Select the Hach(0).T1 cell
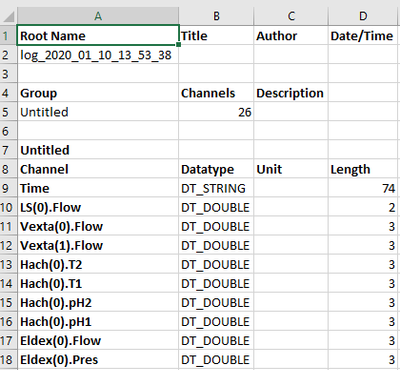Image resolution: width=400 pixels, height=370 pixels. click(98, 283)
